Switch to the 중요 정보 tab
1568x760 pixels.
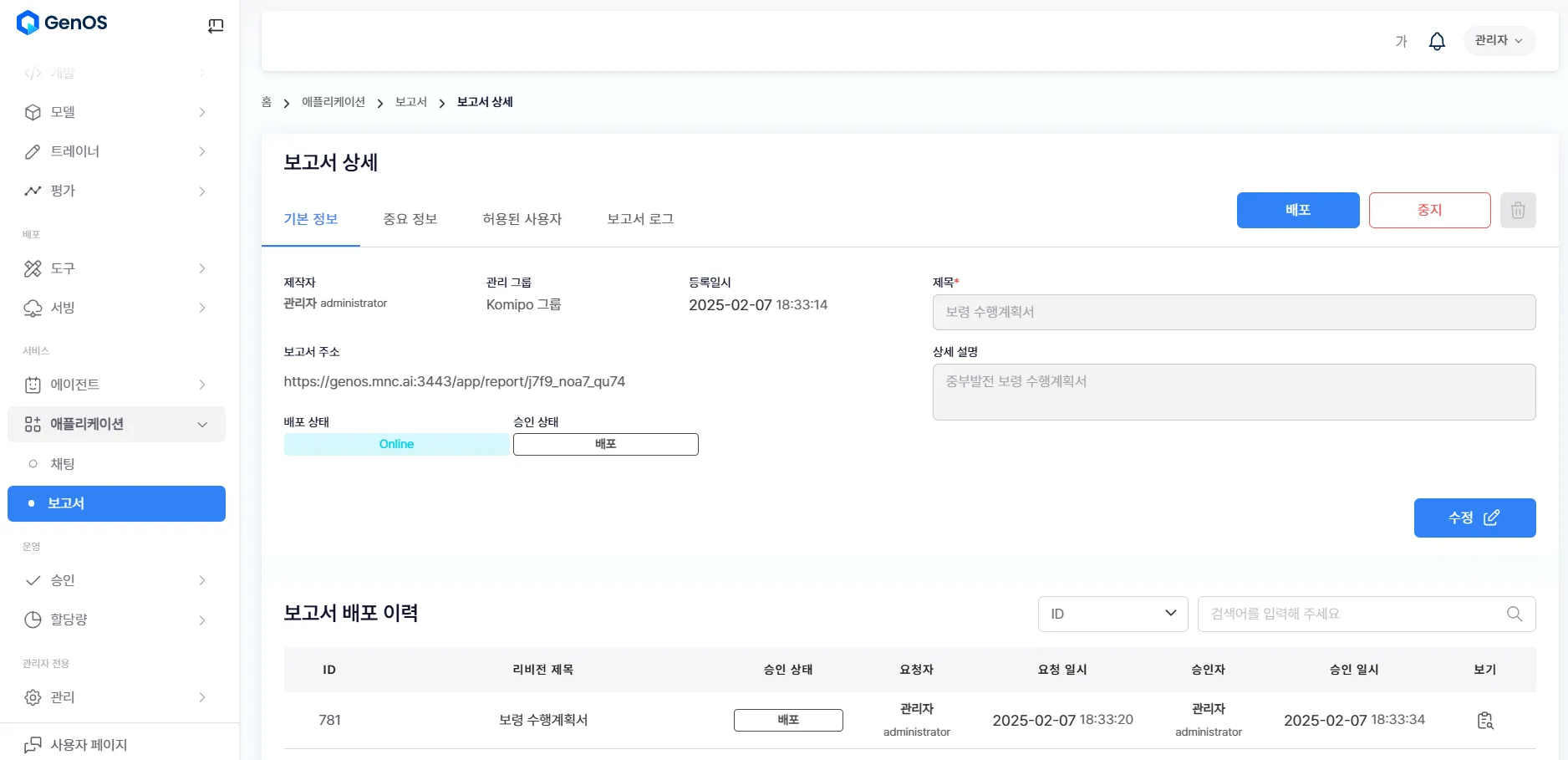pos(410,219)
